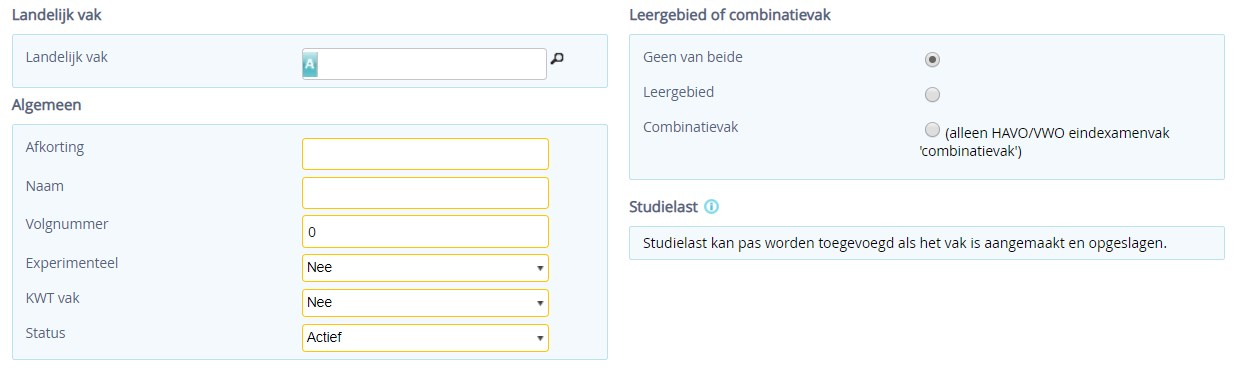
Task: Click the Volgnummer field containing 0
Action: point(425,231)
